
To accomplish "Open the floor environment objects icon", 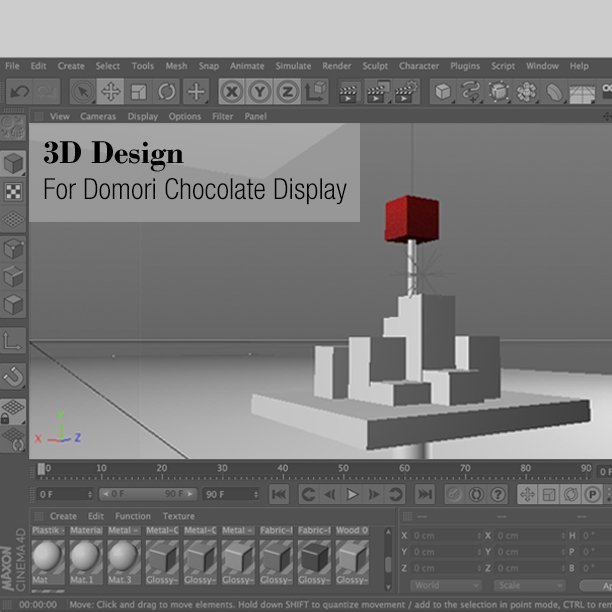I will click(x=582, y=93).
